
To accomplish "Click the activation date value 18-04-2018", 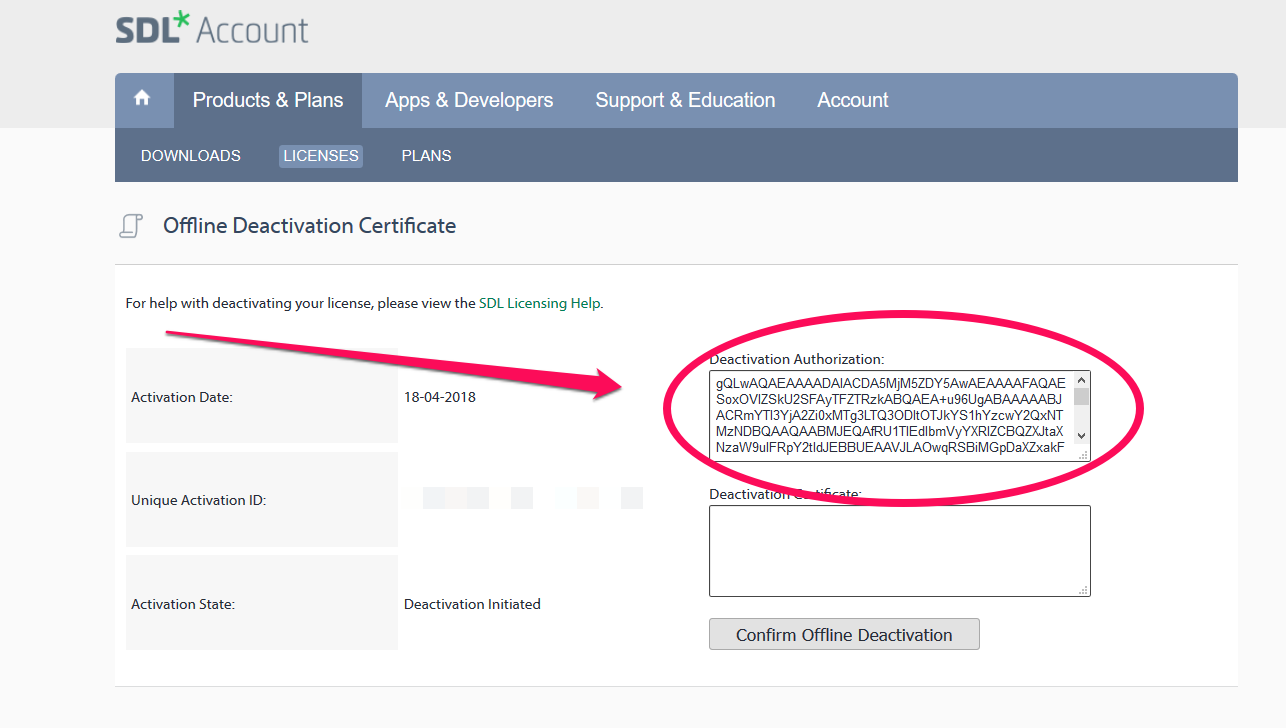I will click(440, 397).
